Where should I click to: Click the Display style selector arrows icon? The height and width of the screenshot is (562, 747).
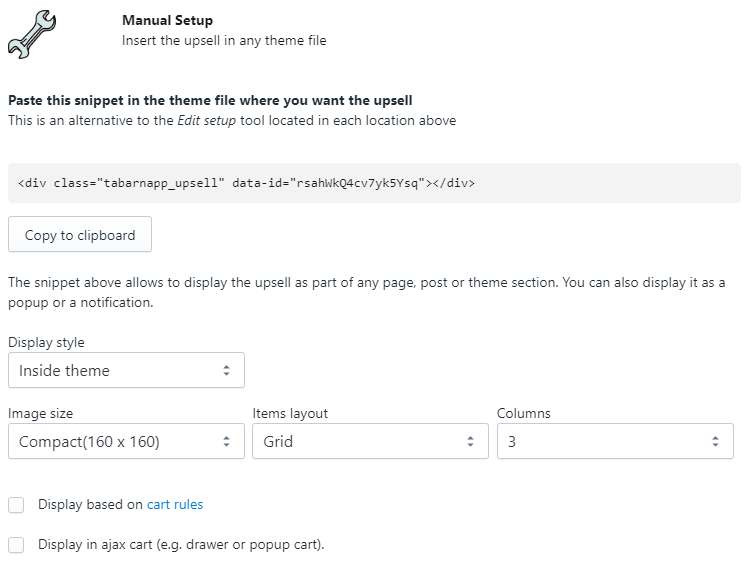(x=227, y=371)
